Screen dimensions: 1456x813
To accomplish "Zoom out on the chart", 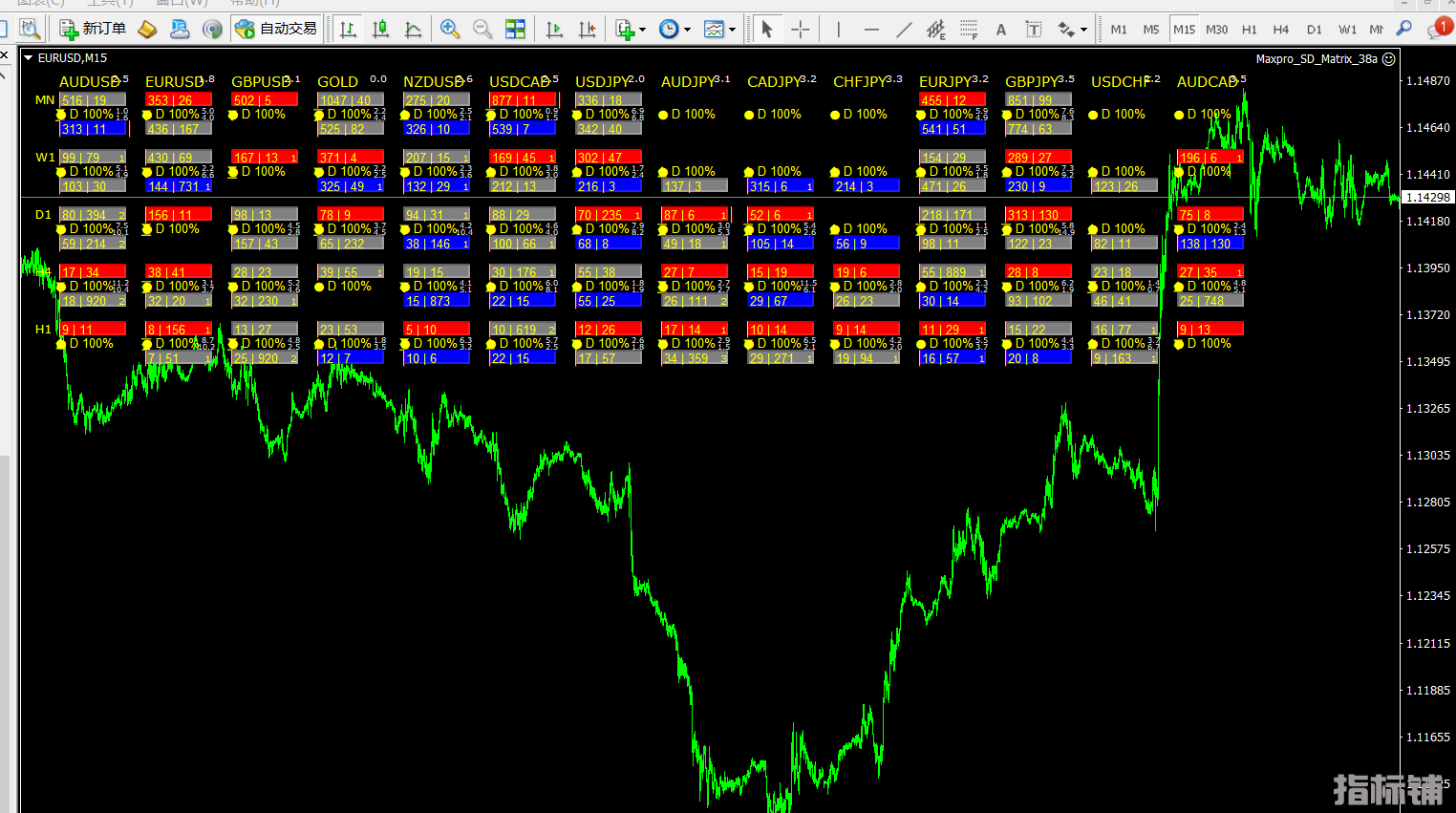I will [482, 30].
